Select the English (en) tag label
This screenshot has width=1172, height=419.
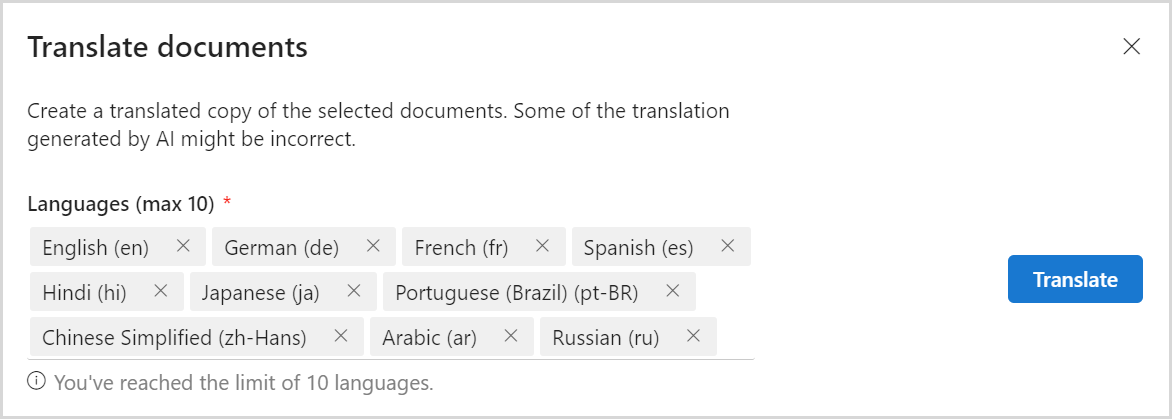pos(96,247)
